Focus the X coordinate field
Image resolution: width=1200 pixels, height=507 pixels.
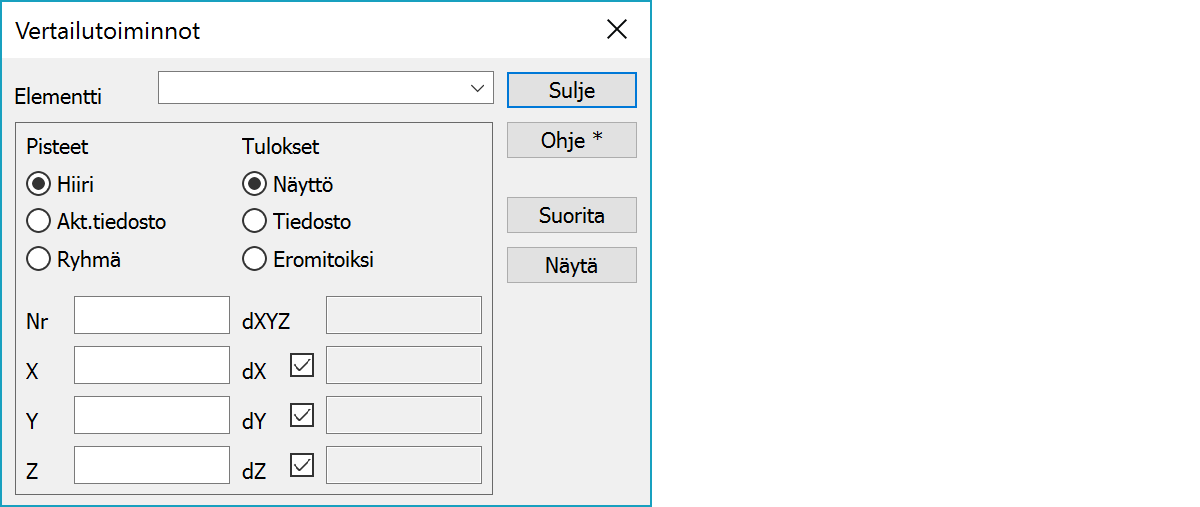point(152,365)
